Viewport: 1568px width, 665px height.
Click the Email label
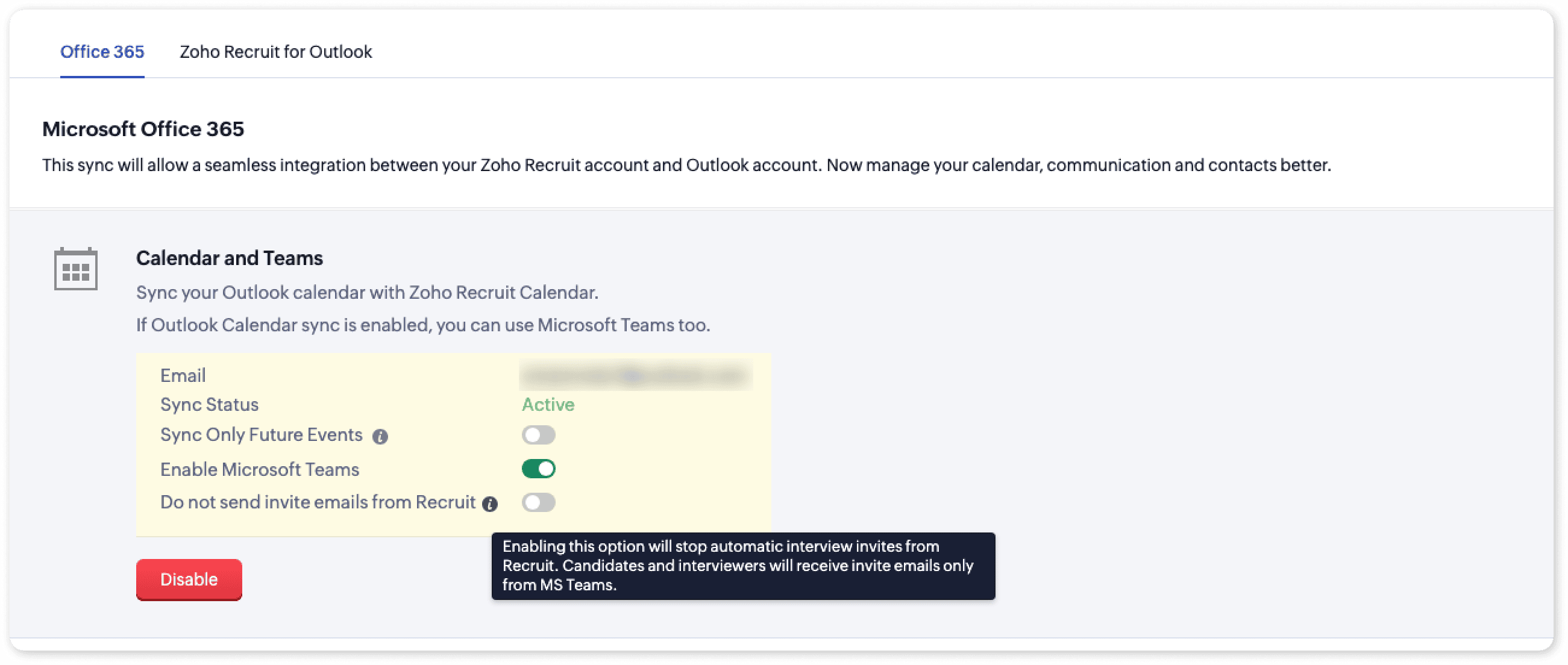click(x=183, y=375)
